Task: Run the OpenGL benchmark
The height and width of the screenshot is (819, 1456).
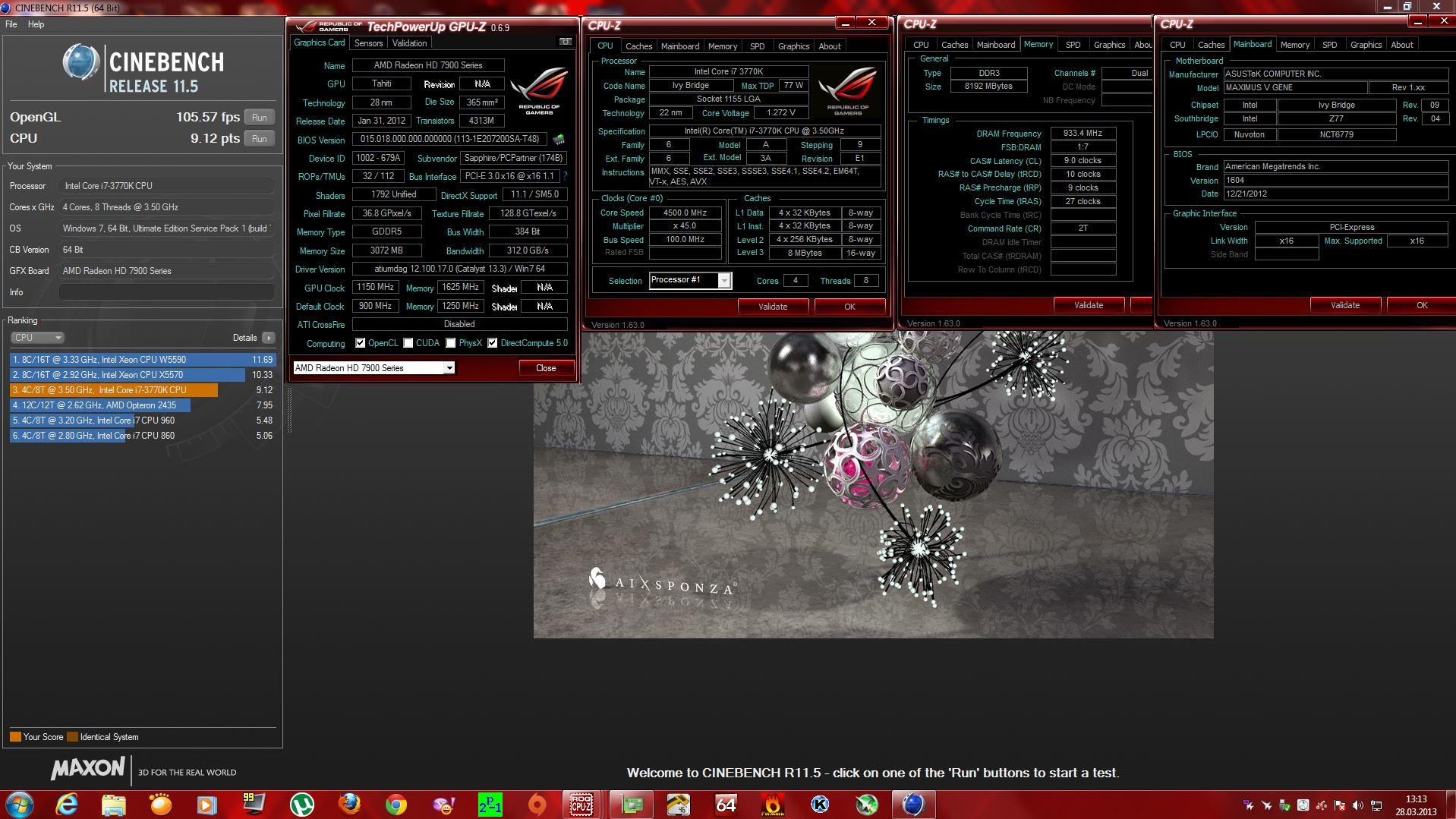Action: pyautogui.click(x=260, y=118)
